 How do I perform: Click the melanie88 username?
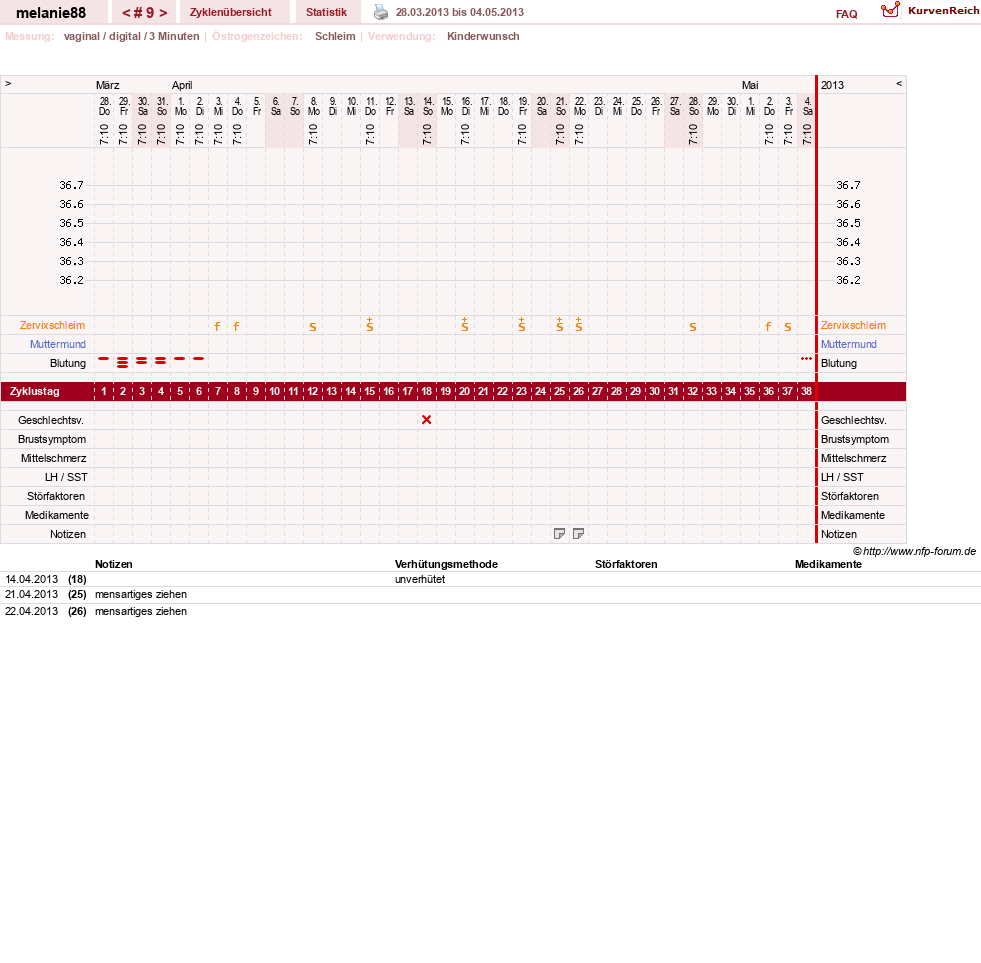tap(51, 13)
